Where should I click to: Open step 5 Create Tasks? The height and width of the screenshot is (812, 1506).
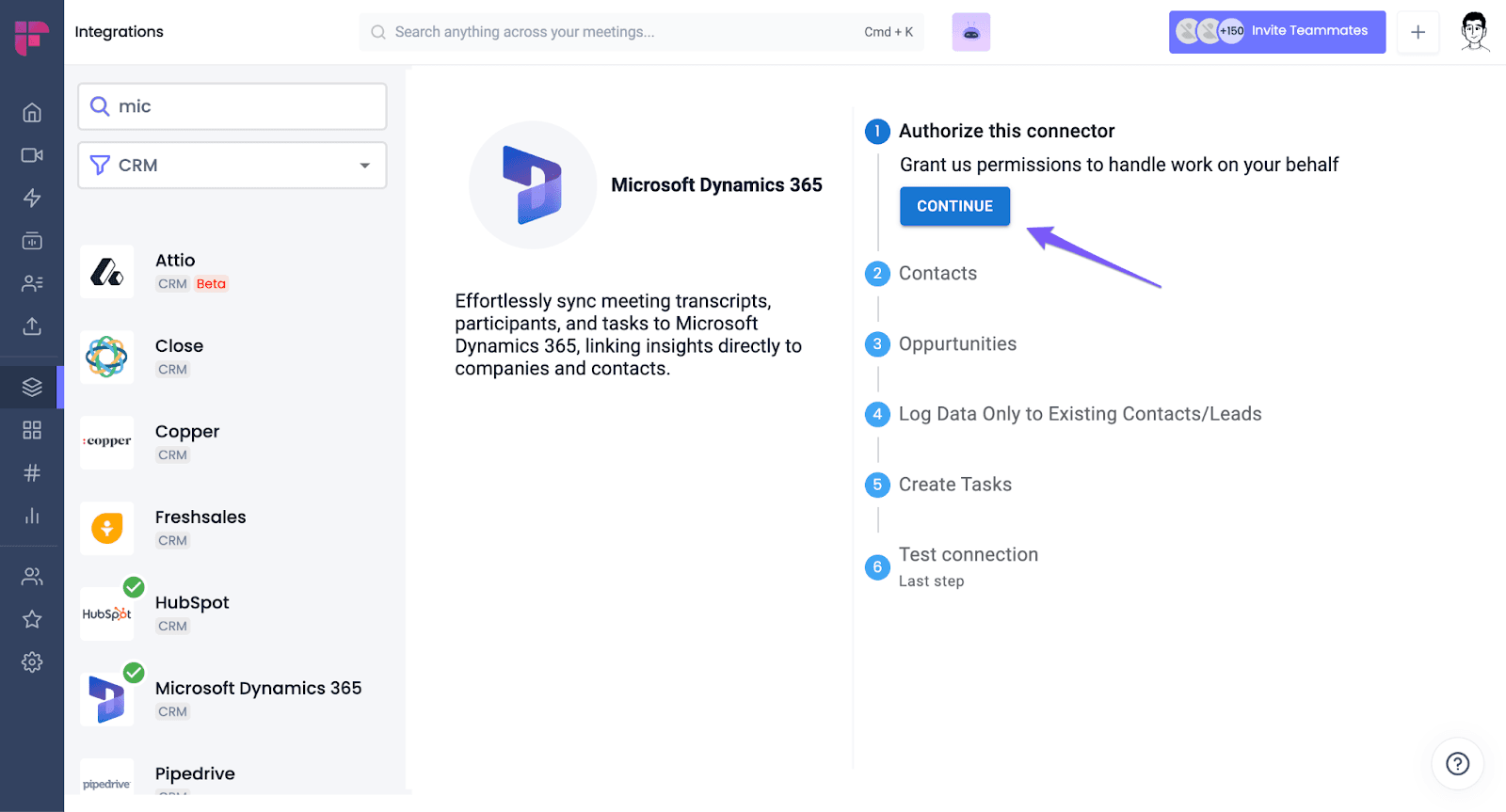(x=954, y=485)
